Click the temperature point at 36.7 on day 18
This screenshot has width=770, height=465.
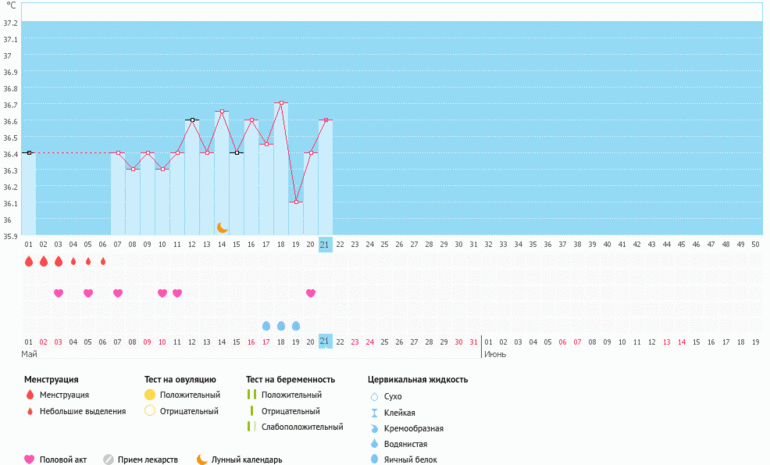pyautogui.click(x=281, y=103)
